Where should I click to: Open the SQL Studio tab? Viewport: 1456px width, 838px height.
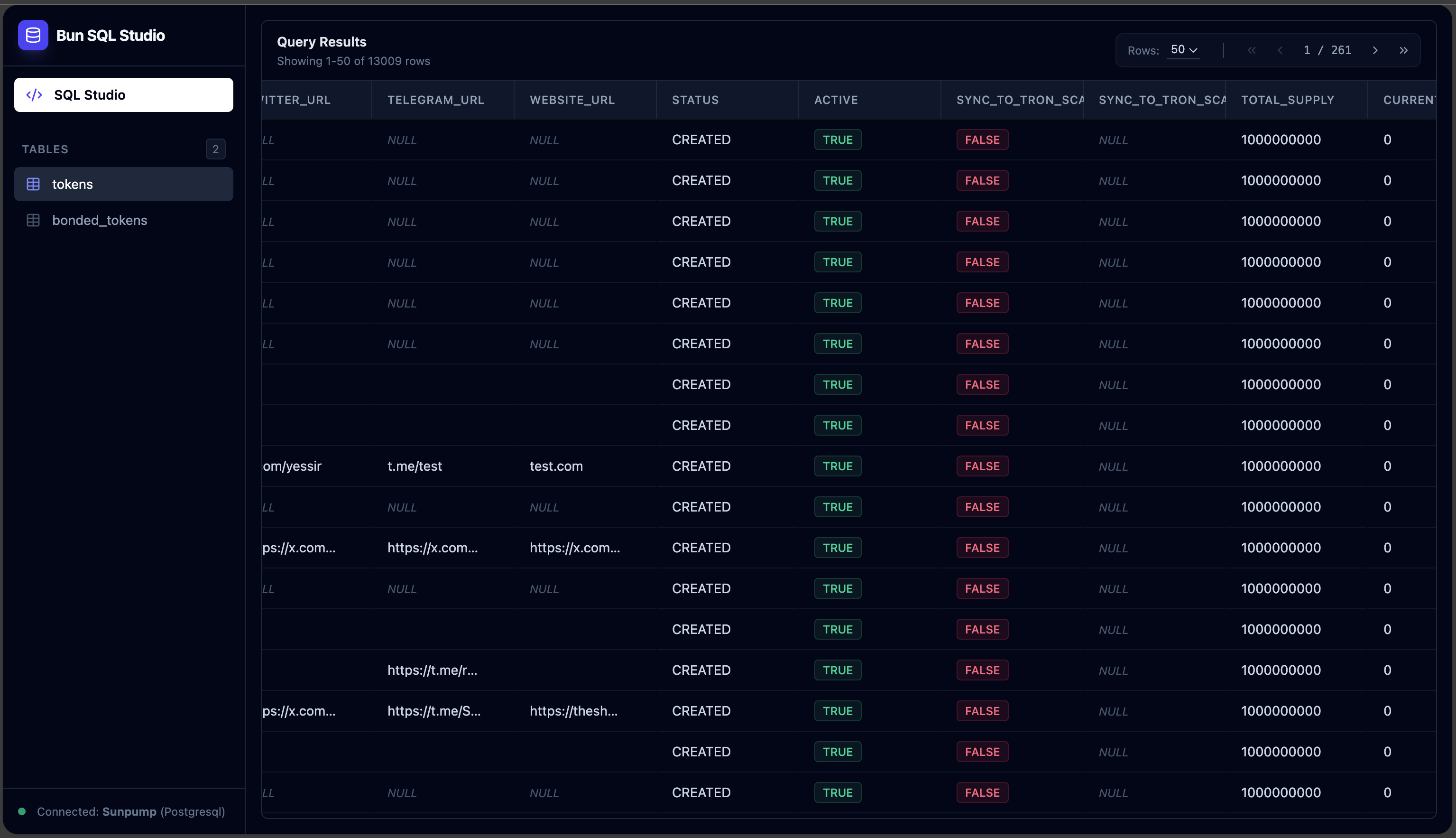pyautogui.click(x=124, y=95)
